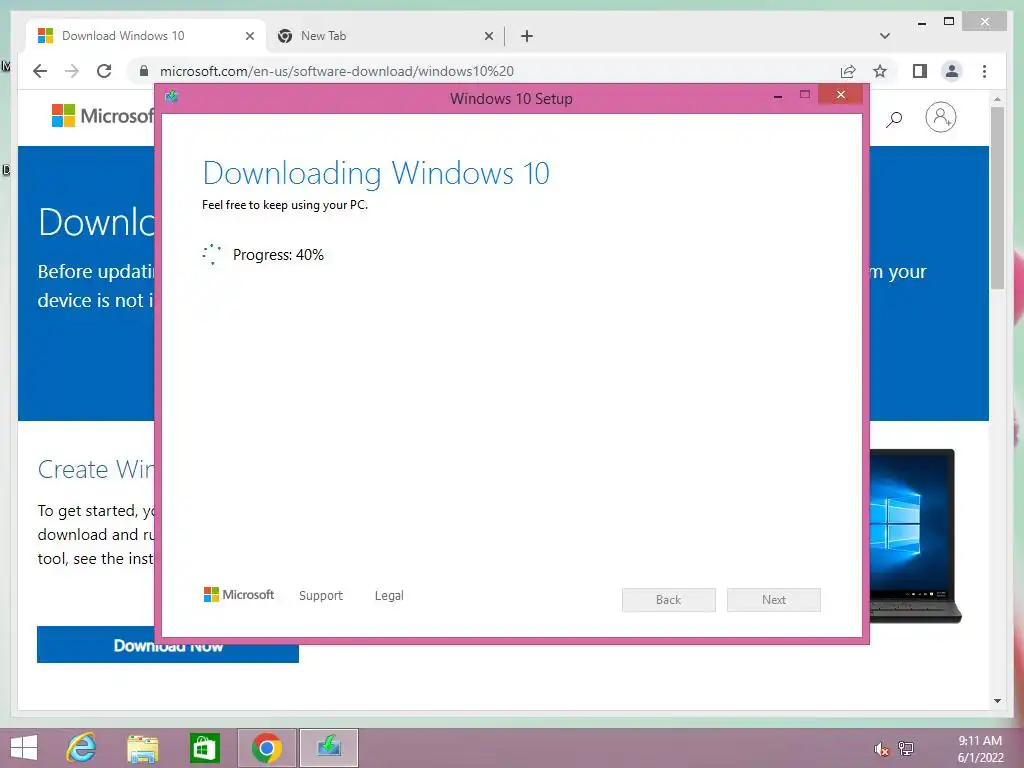Minimize the Windows 10 Setup dialog

pos(778,96)
